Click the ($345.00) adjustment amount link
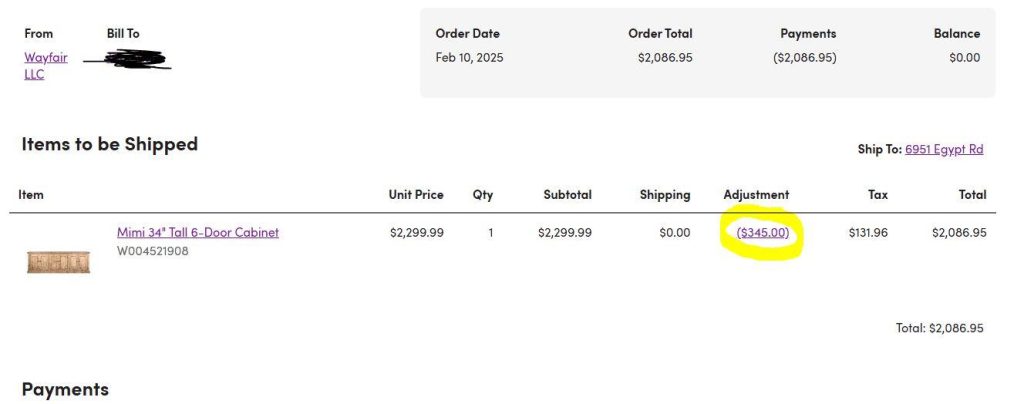Viewport: 1024px width, 404px height. (x=763, y=233)
